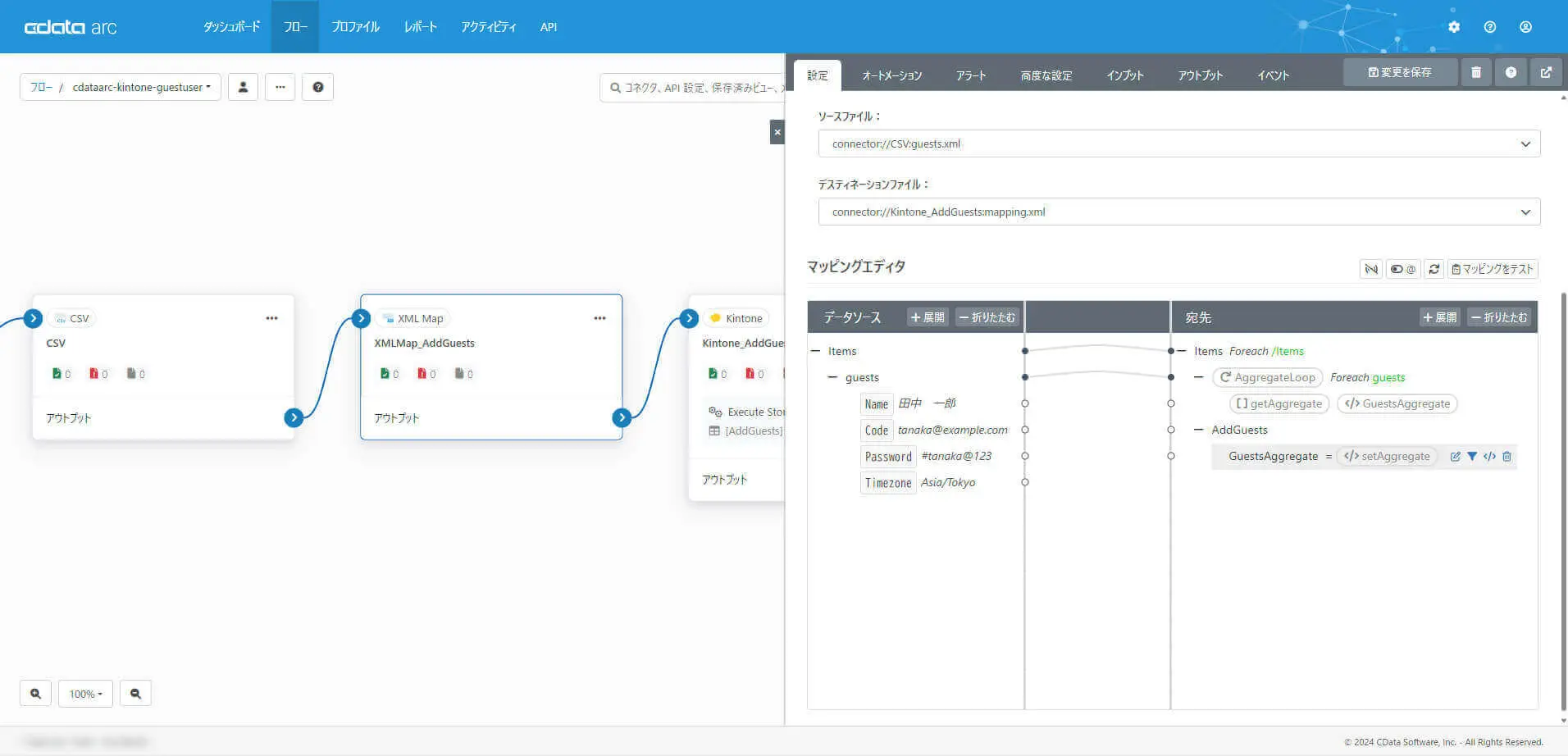Click the delete connector trash button

click(1476, 72)
